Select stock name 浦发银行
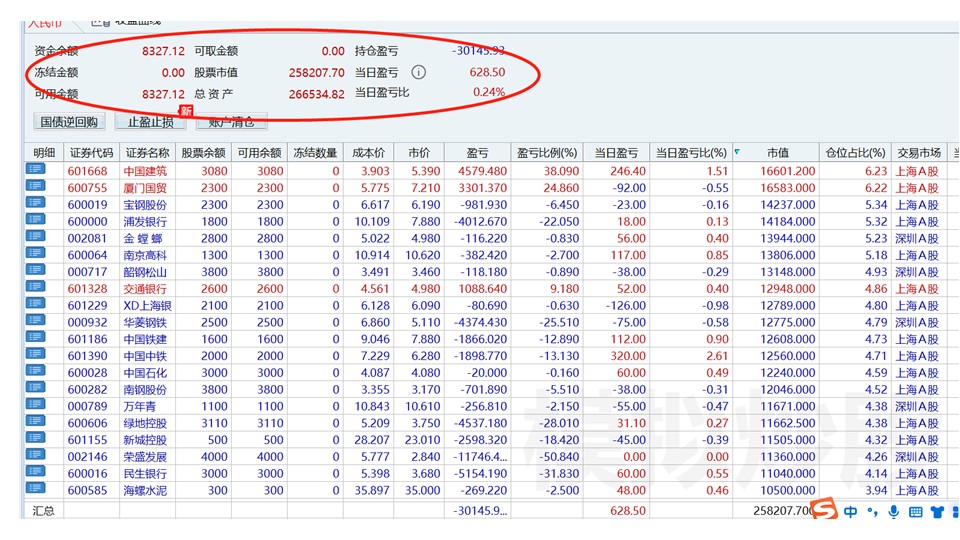Screen dimensions: 960x540 [x=145, y=222]
